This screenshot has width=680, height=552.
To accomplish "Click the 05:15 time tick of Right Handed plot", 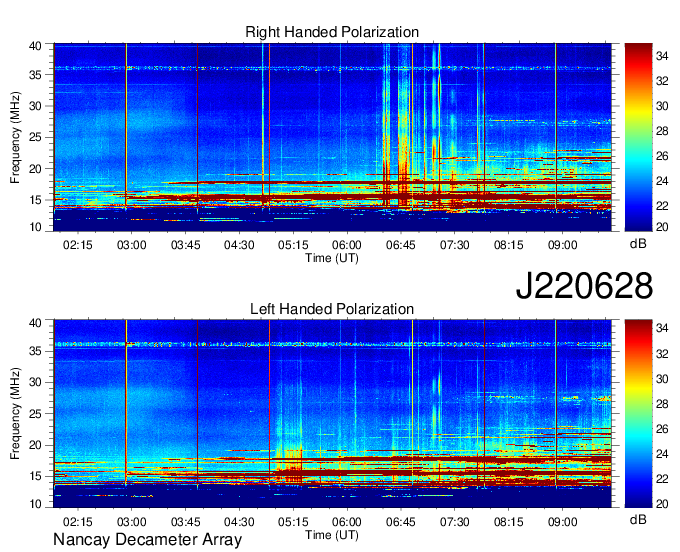I will click(293, 245).
